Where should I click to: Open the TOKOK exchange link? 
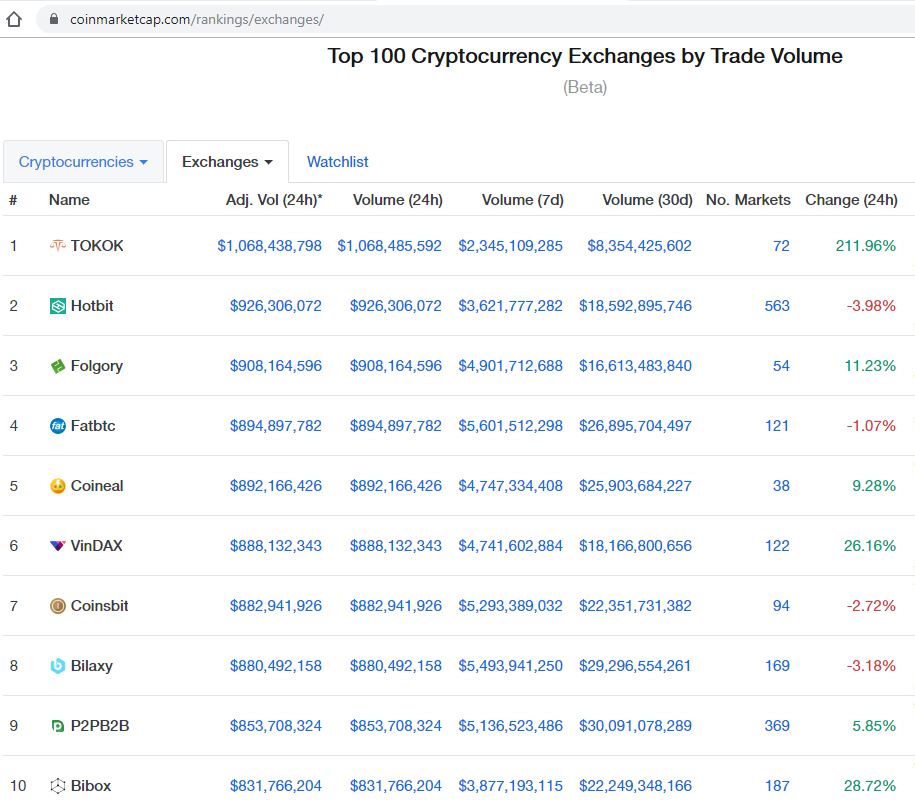click(x=97, y=246)
